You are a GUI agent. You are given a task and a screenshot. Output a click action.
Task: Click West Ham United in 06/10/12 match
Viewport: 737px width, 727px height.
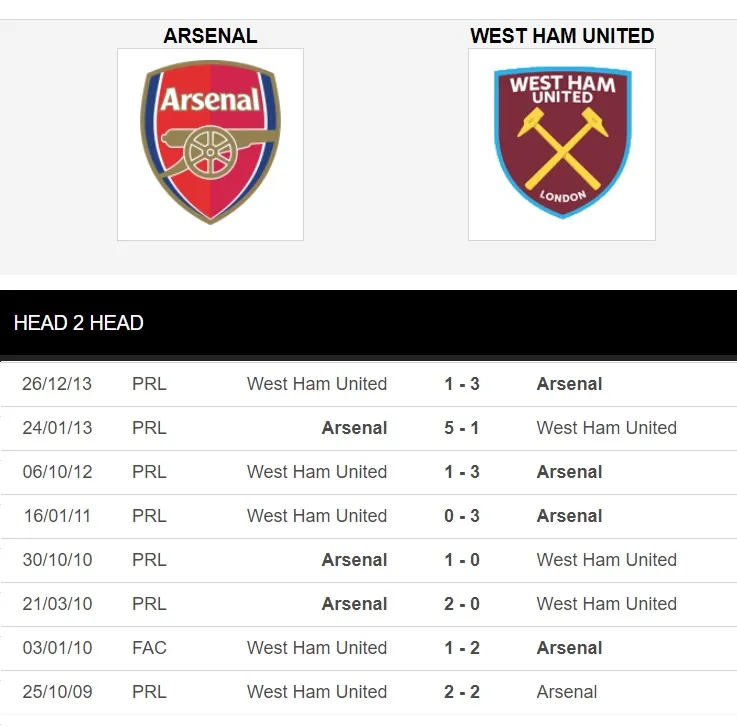(317, 472)
